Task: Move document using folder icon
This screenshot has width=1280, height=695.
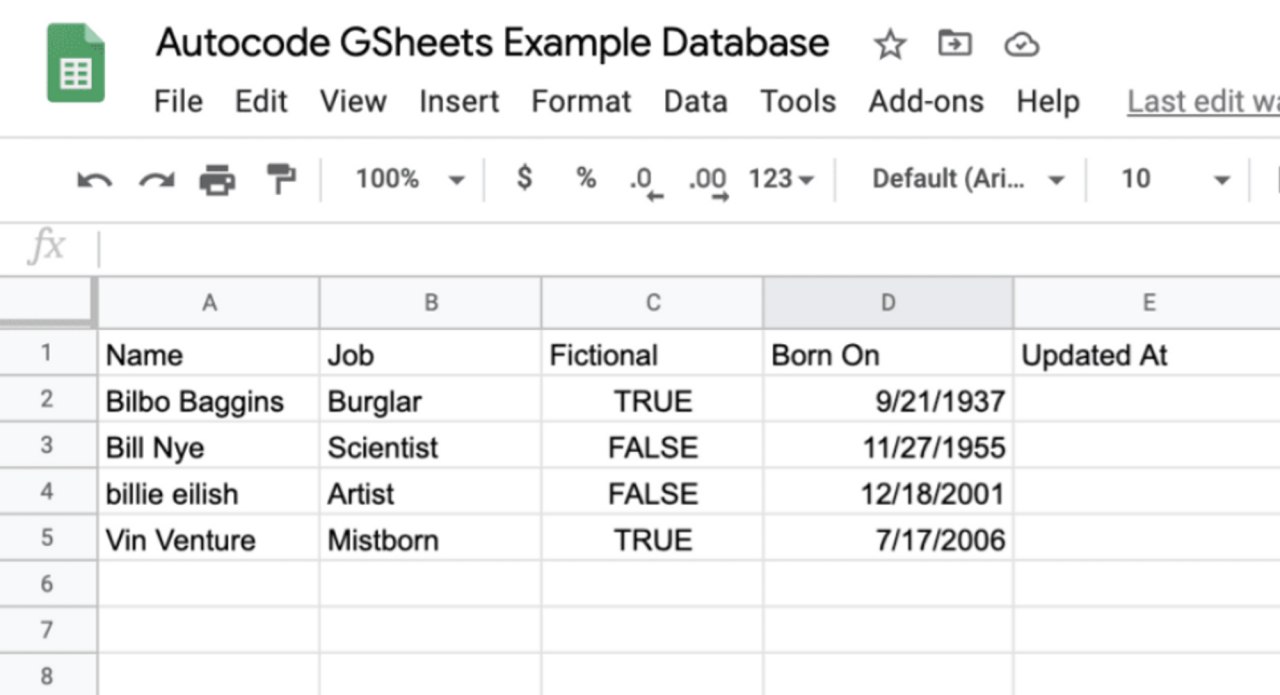Action: click(x=955, y=43)
